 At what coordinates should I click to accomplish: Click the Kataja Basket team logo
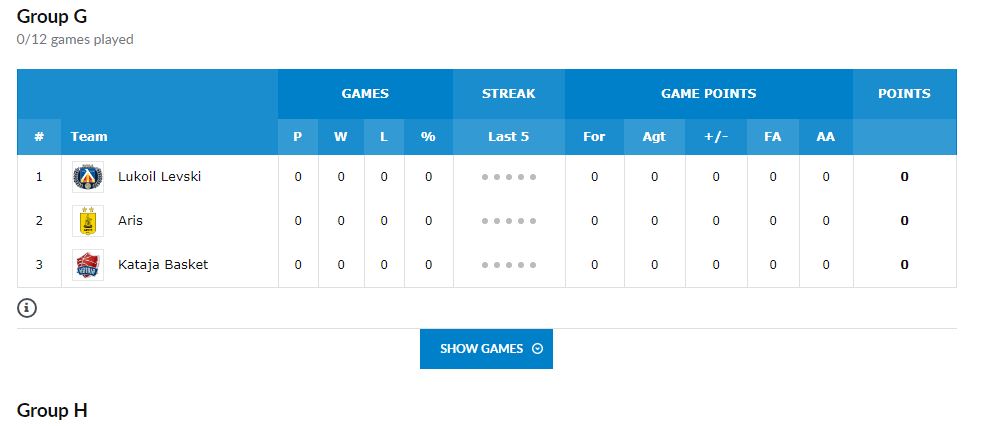[x=88, y=265]
